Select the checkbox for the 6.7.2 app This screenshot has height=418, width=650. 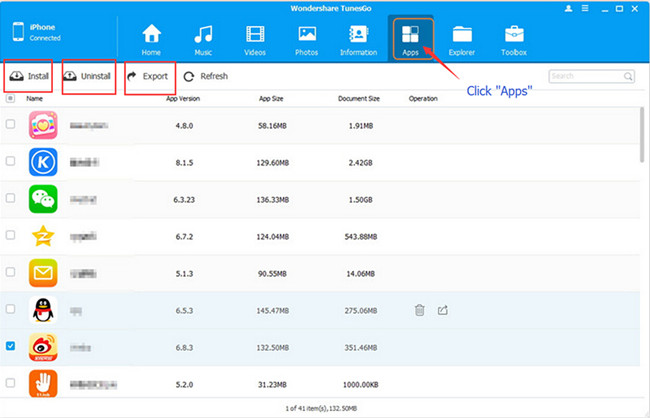[x=10, y=235]
